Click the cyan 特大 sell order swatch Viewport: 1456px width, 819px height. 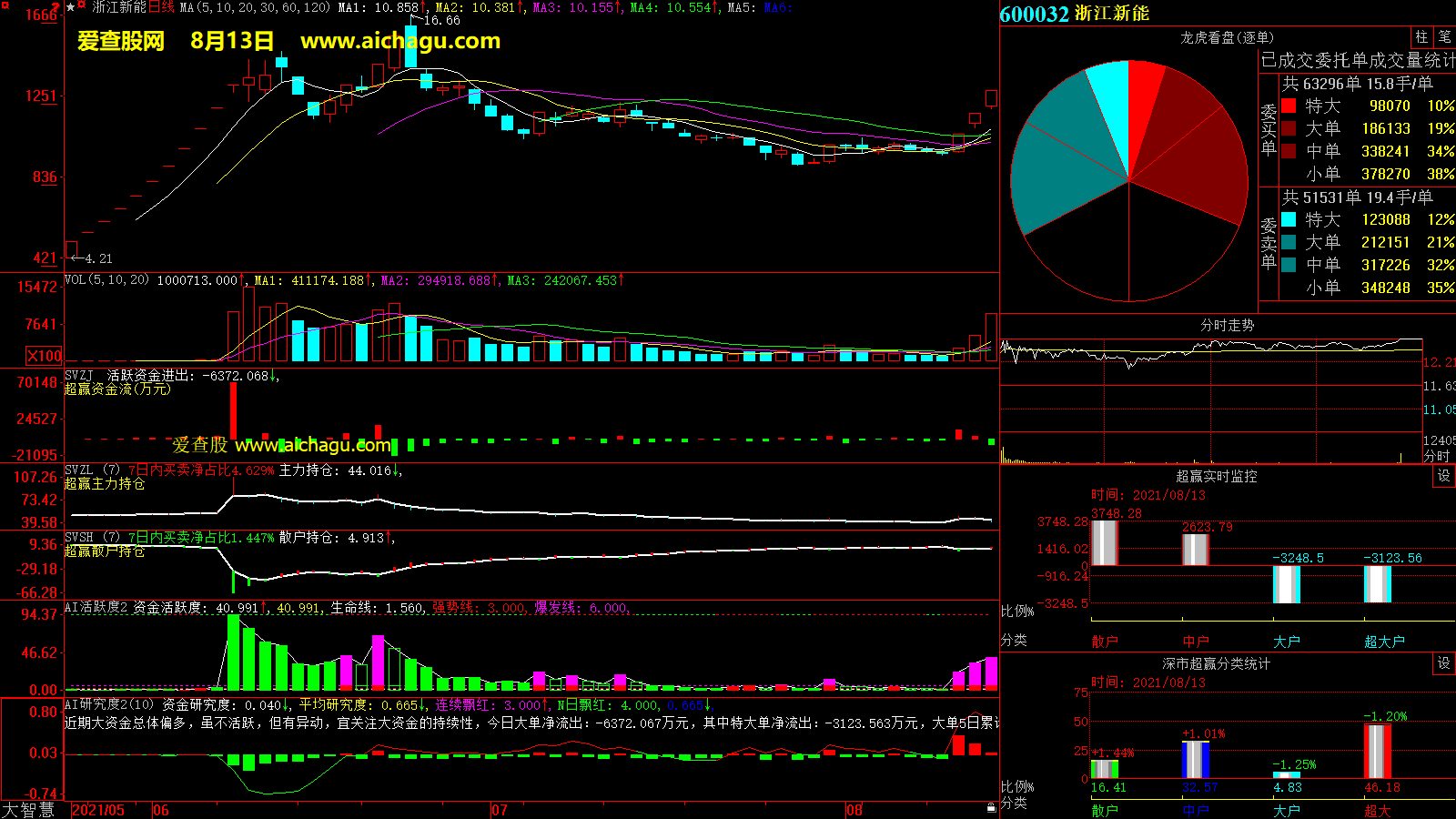(x=1289, y=219)
